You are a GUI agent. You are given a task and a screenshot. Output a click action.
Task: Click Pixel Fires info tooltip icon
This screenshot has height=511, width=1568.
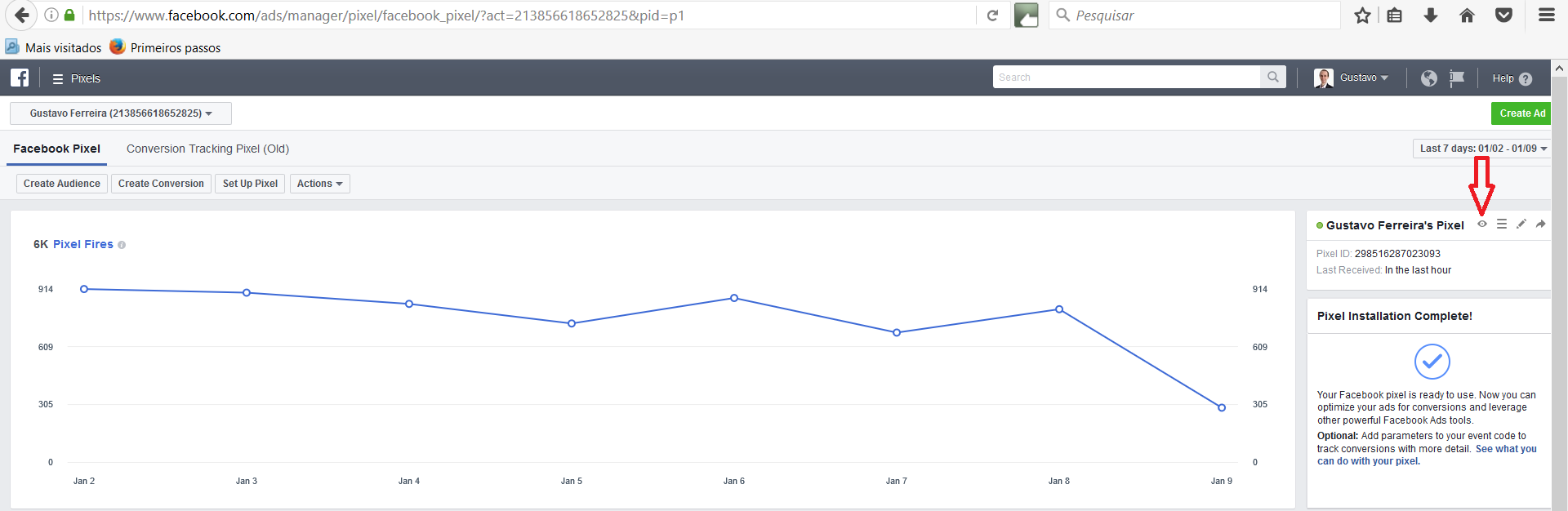tap(122, 245)
